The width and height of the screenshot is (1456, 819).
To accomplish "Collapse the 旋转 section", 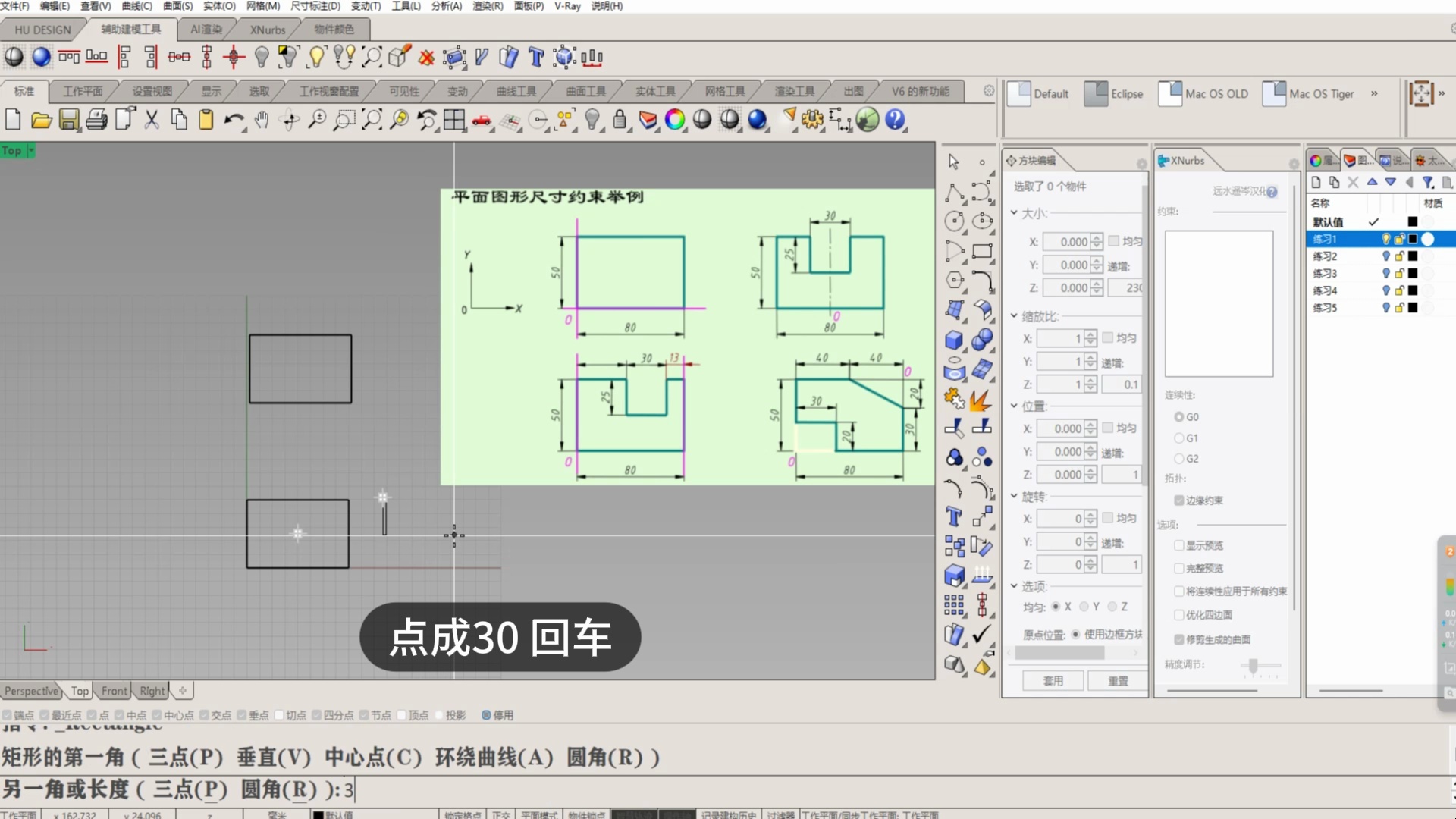I will pos(1014,496).
